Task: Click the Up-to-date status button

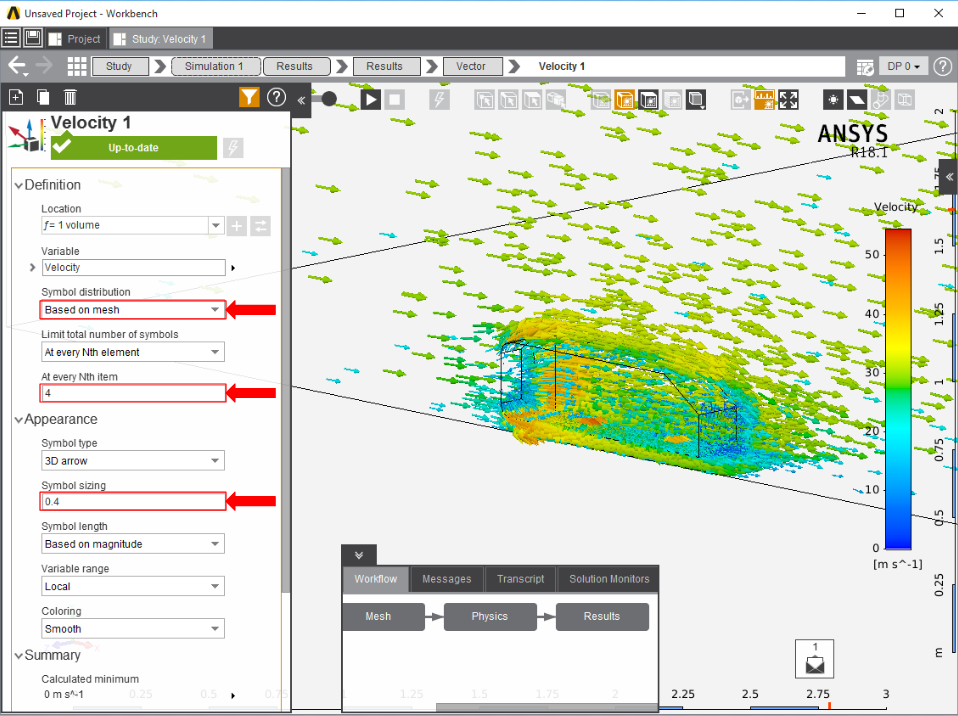Action: pyautogui.click(x=134, y=148)
